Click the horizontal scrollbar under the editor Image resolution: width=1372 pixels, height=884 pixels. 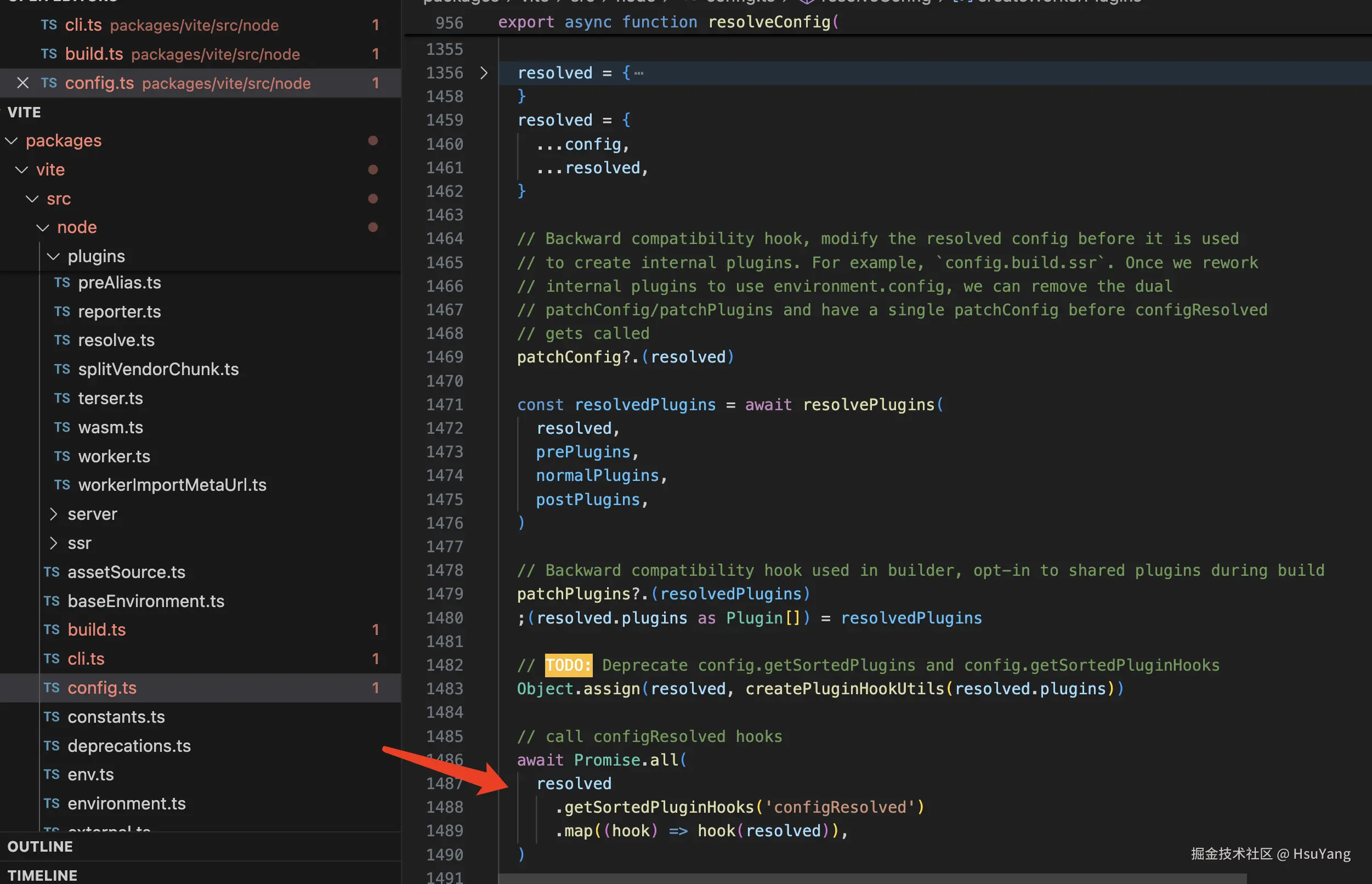coord(872,880)
